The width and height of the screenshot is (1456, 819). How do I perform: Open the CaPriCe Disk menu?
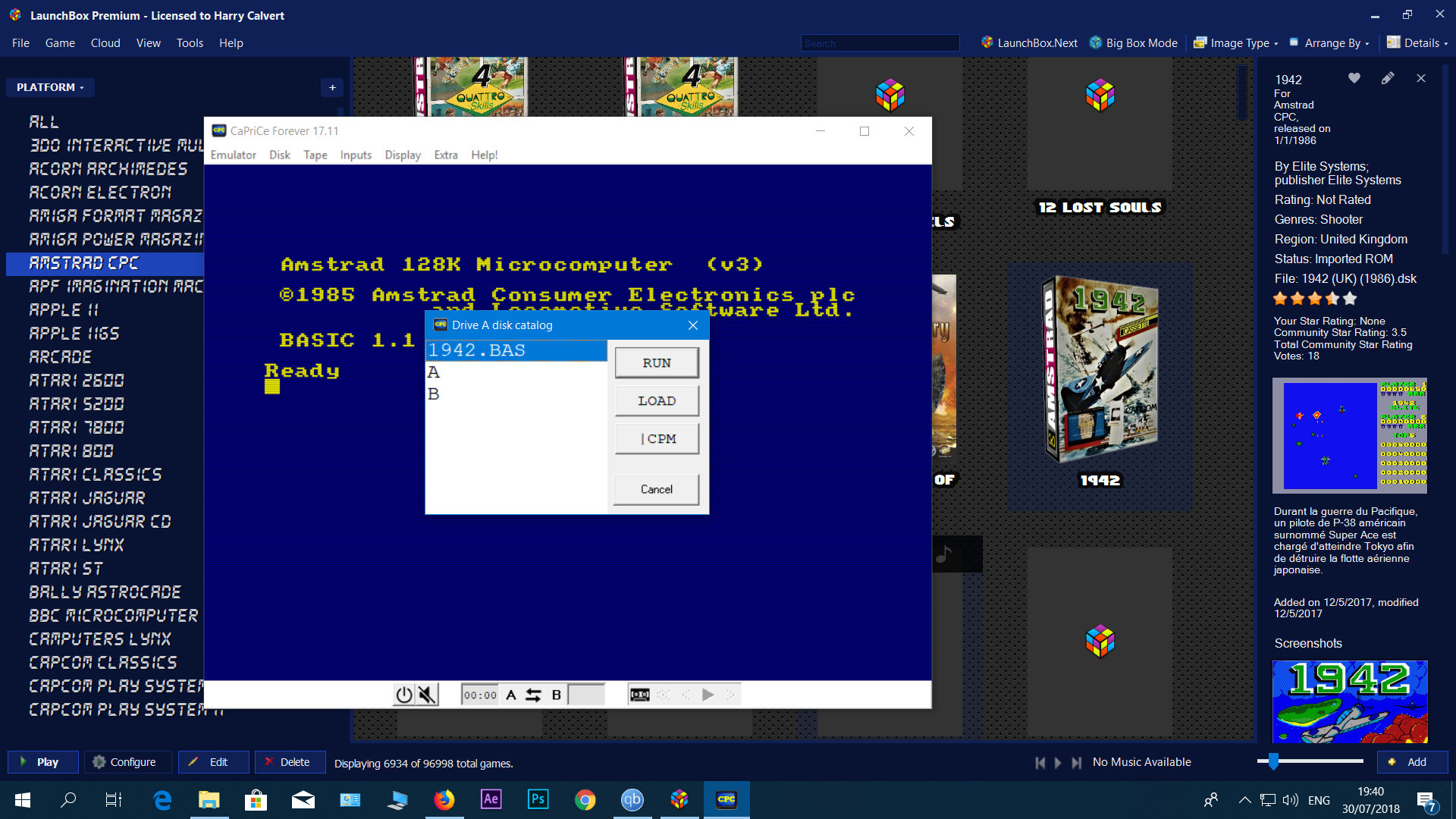(280, 155)
